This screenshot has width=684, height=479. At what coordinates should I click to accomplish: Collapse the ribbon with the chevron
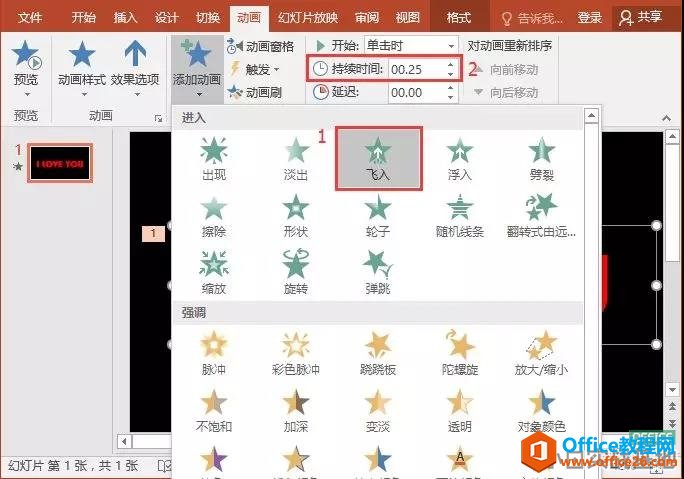[x=666, y=118]
